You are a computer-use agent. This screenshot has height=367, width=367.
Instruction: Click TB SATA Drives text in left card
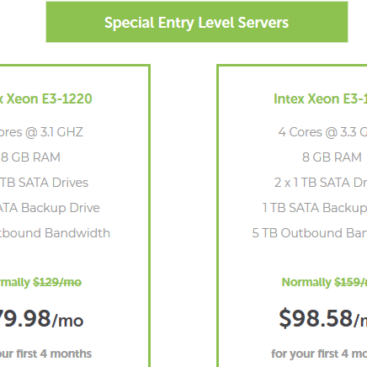tap(44, 182)
